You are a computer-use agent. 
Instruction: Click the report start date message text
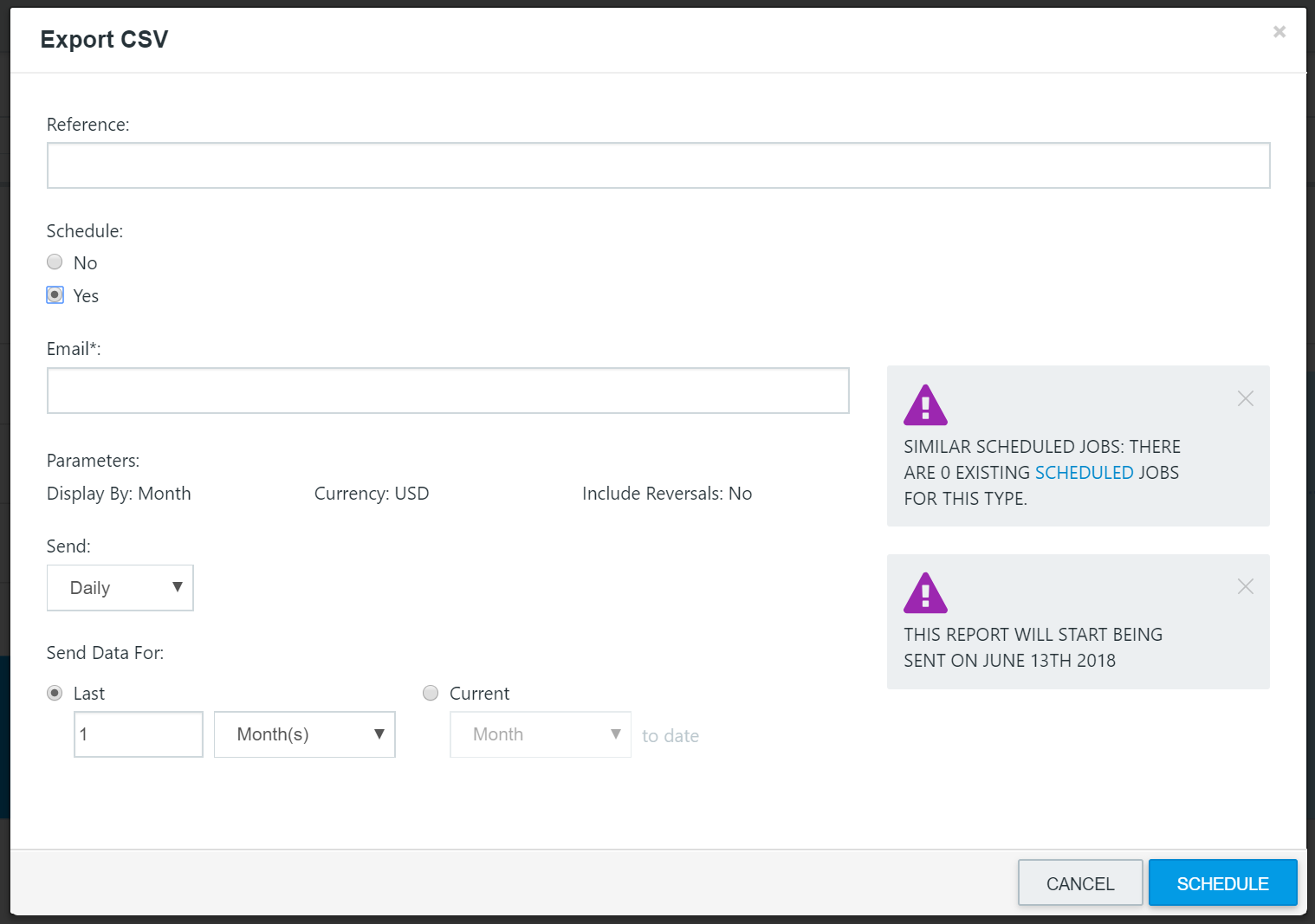[1033, 648]
